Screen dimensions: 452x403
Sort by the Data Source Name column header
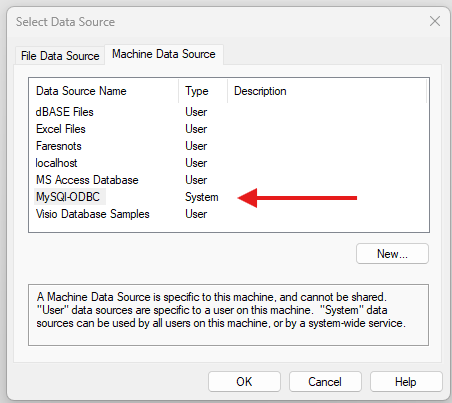[x=104, y=91]
